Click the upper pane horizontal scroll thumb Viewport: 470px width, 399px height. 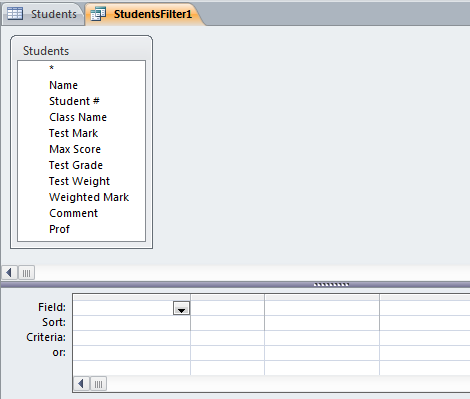click(x=26, y=273)
